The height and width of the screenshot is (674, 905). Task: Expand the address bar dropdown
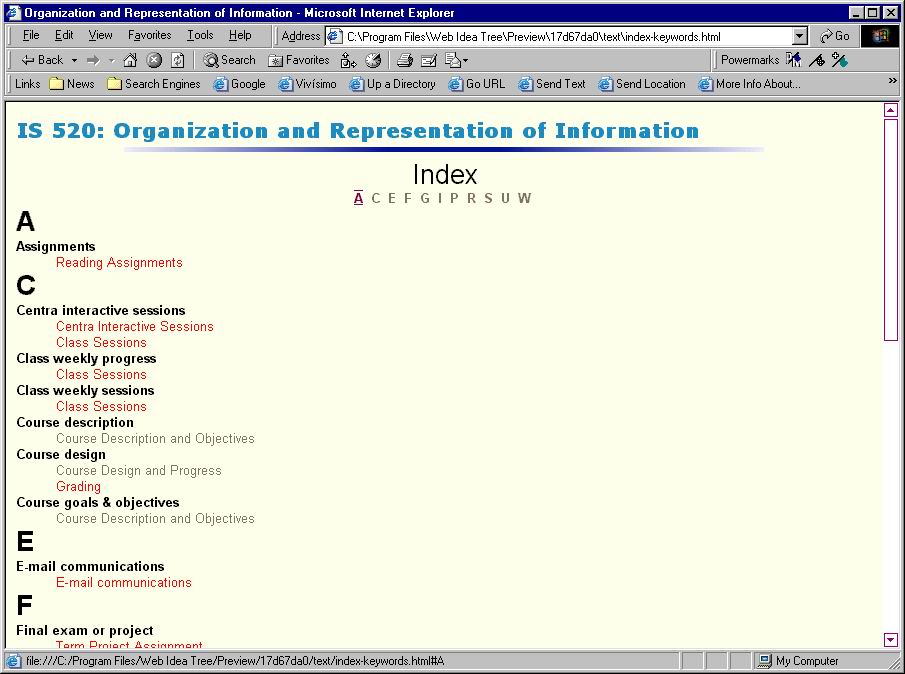click(799, 37)
